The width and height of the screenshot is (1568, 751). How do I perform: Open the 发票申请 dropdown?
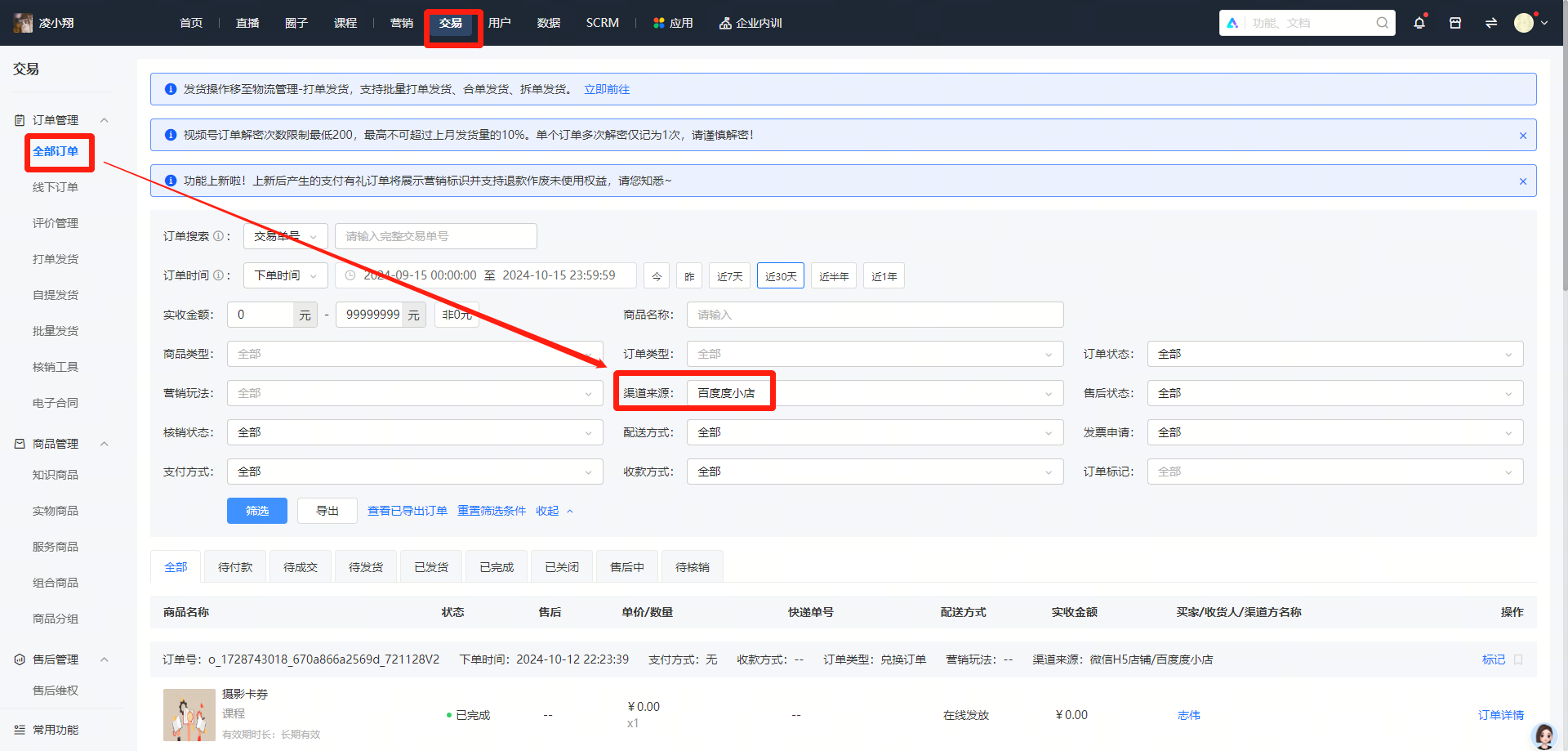1335,432
